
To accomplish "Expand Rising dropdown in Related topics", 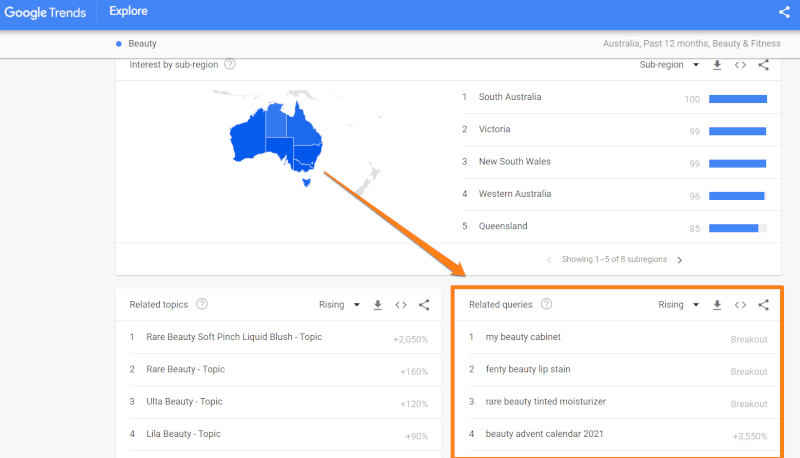I will coord(339,304).
